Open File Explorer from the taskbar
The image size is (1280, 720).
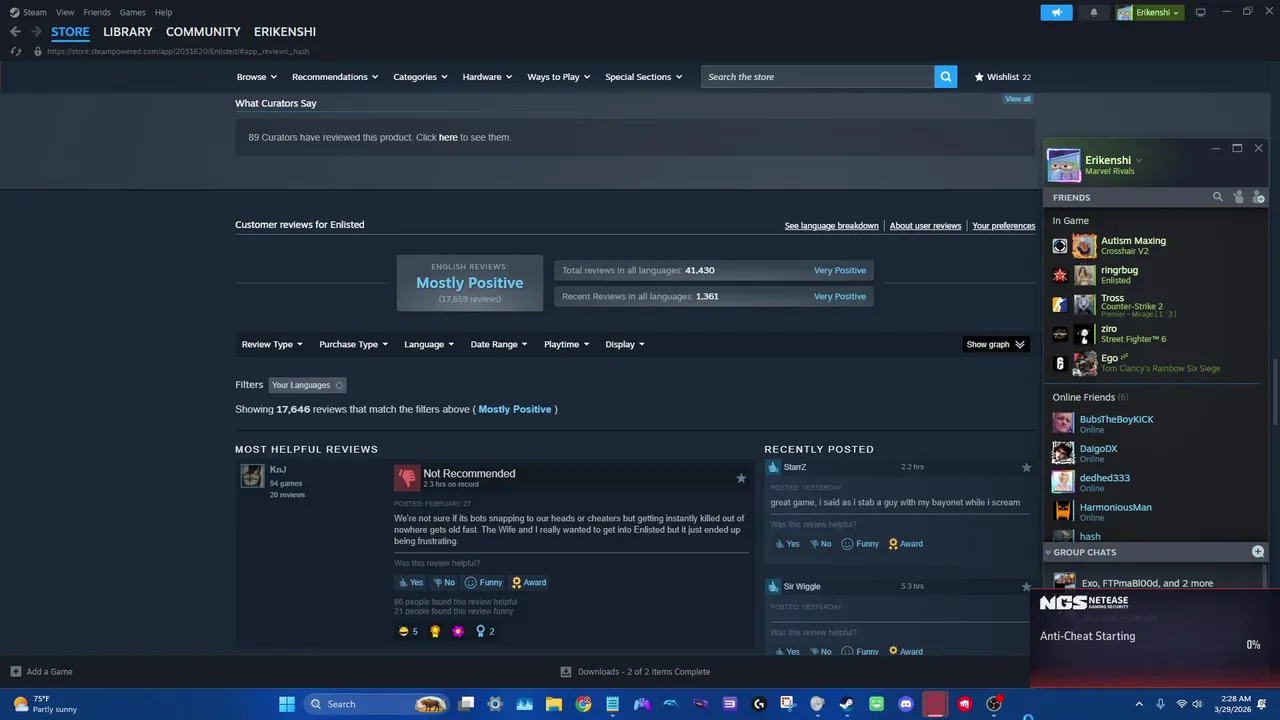tap(553, 704)
